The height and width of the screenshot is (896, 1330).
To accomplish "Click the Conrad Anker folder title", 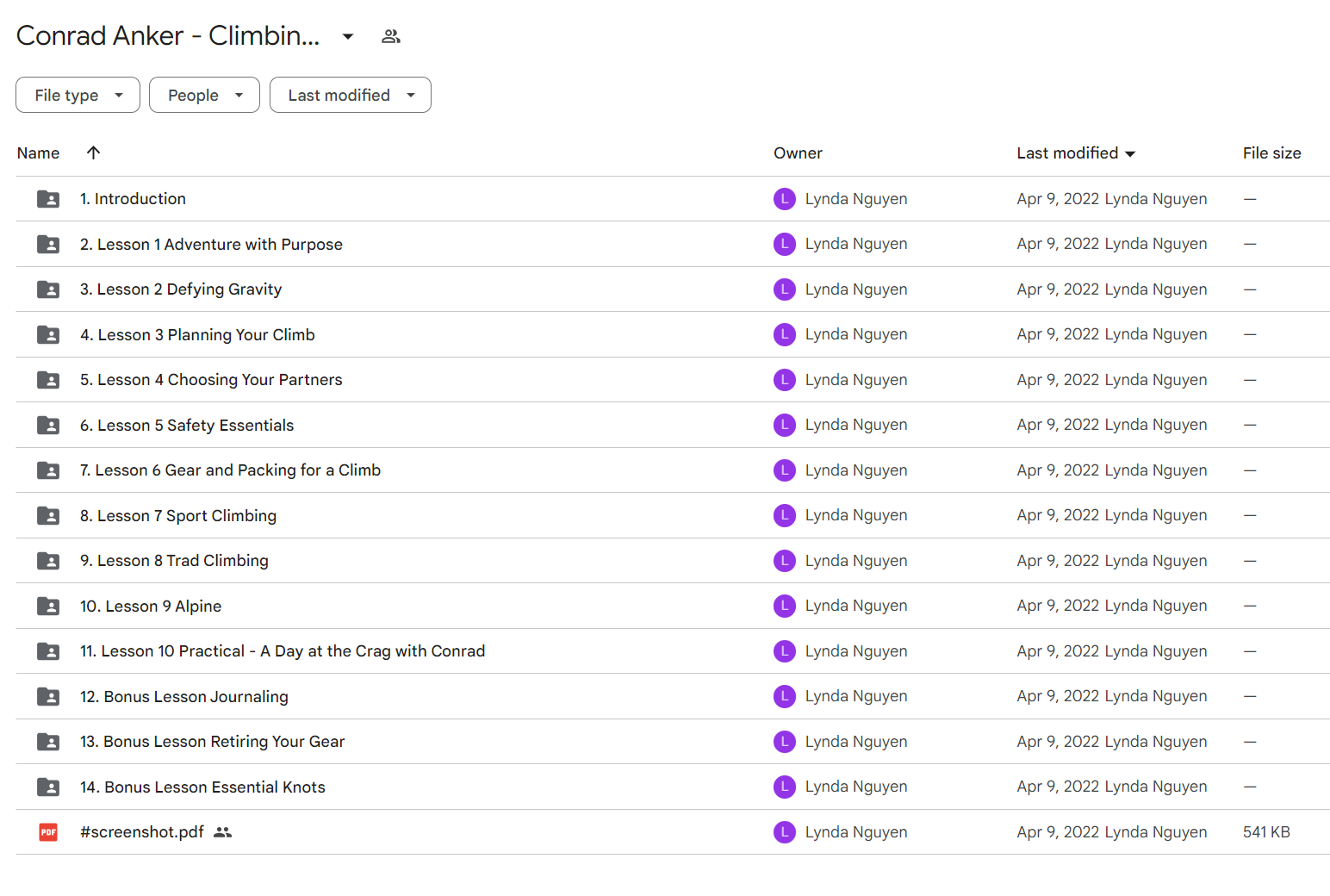I will (x=168, y=36).
